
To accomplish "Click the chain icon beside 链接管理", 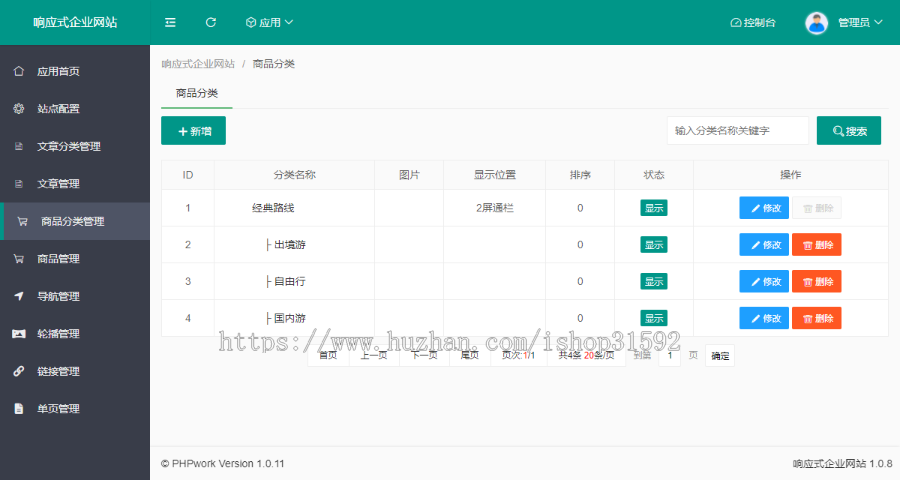I will pyautogui.click(x=19, y=371).
